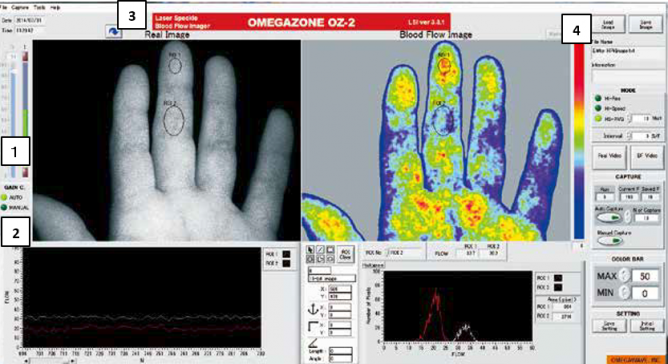Select the Hi-Speed mode indicator
The height and width of the screenshot is (364, 668).
tap(598, 108)
